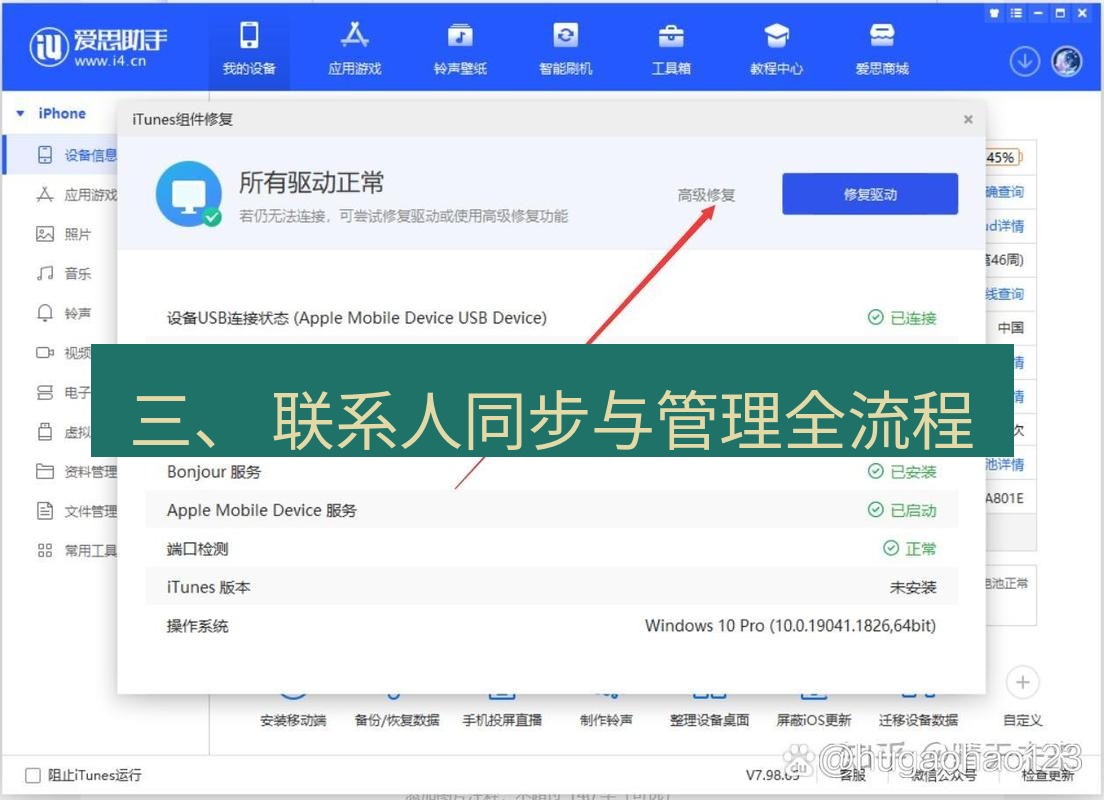Click the 自定义 plus icon

coord(1022,682)
